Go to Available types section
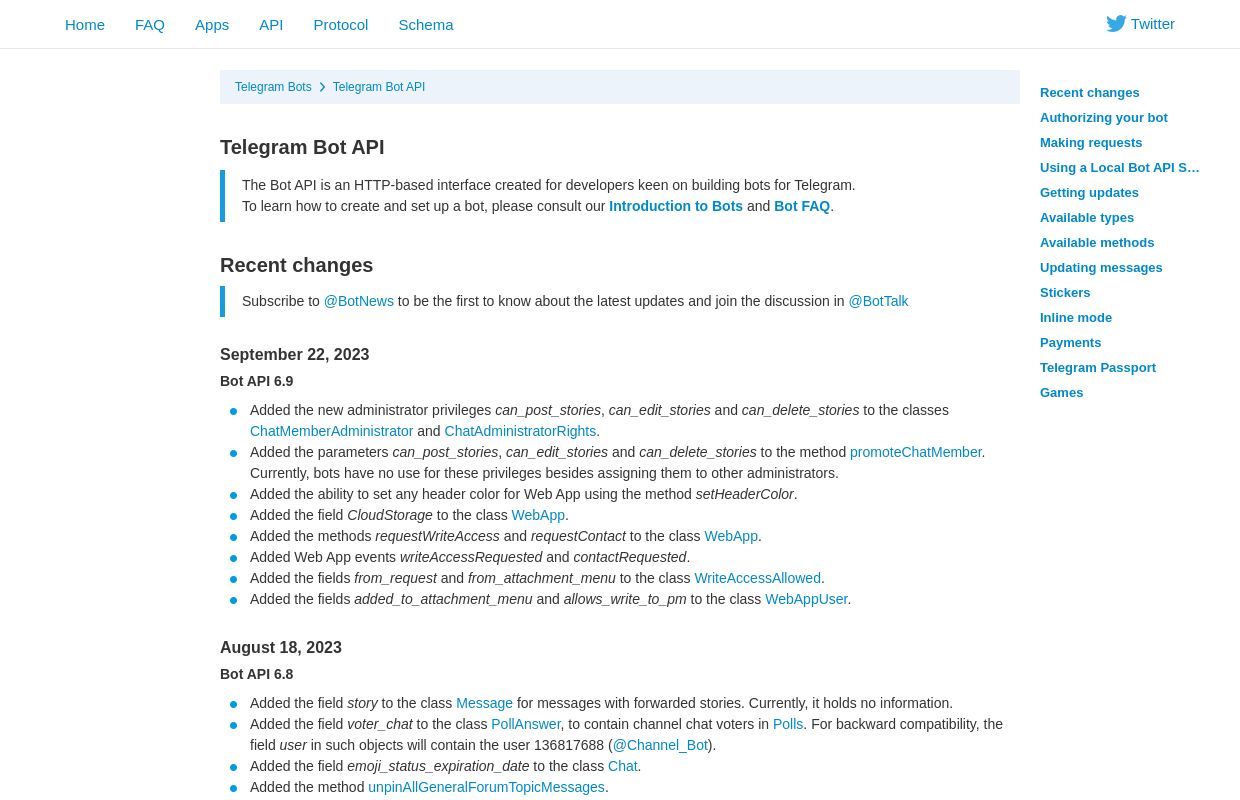 point(1087,217)
